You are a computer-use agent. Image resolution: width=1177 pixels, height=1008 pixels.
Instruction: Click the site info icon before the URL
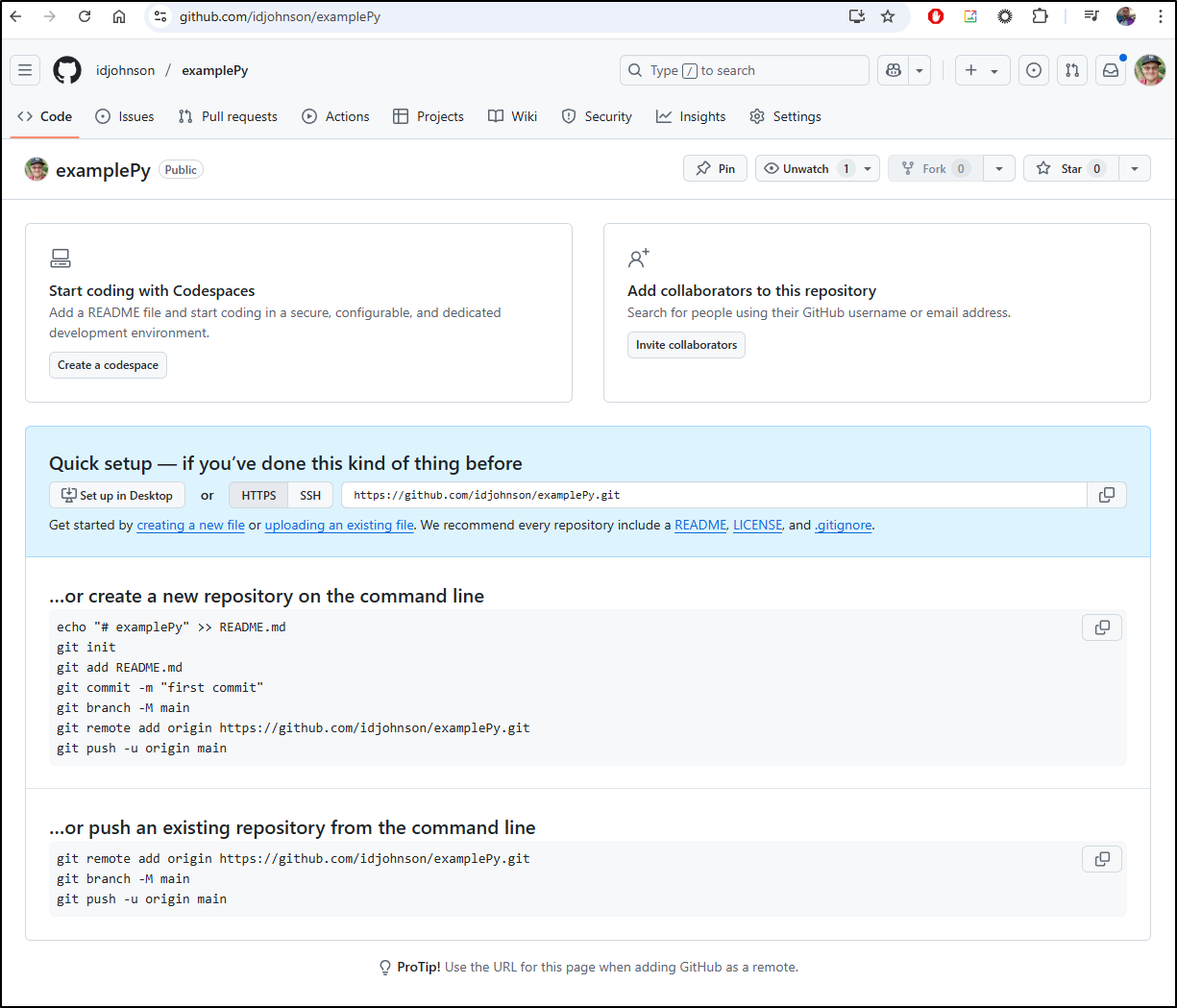click(160, 16)
